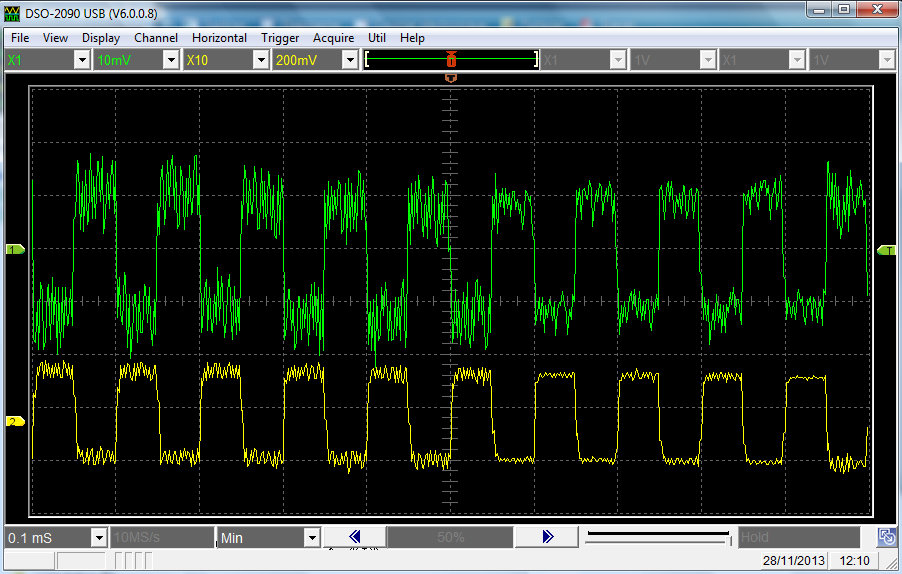The width and height of the screenshot is (902, 574).
Task: Click the blue icon in bottom-right corner
Action: (x=886, y=537)
